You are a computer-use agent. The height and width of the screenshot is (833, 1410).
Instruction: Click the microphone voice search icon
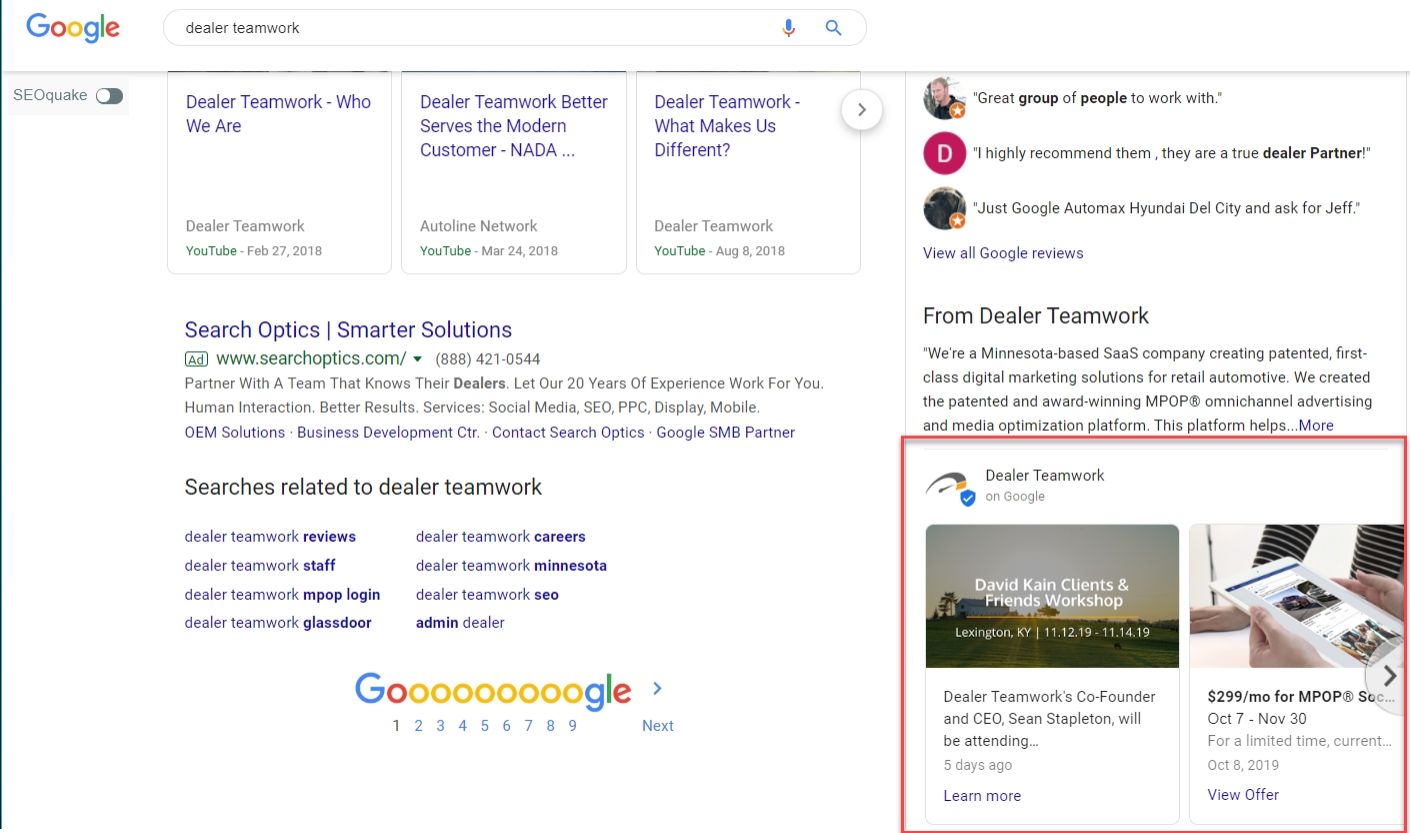(789, 28)
